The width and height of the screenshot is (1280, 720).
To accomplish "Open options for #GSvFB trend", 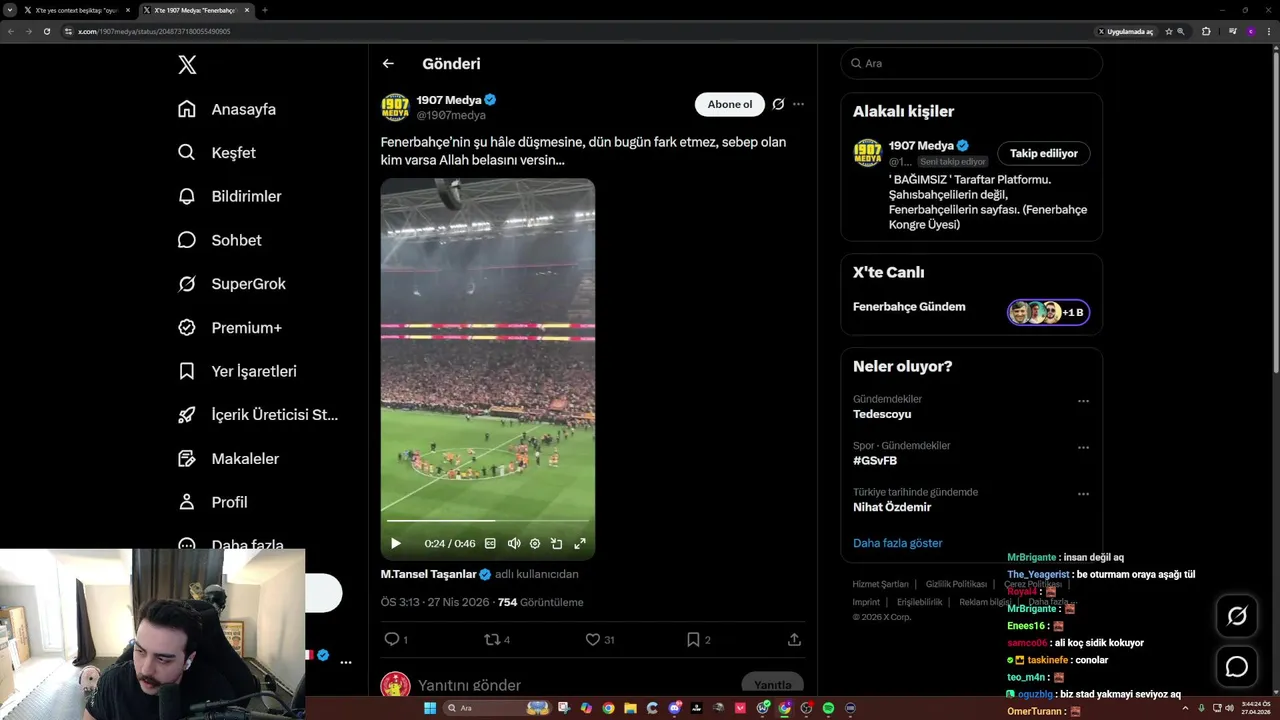I will 1083,448.
